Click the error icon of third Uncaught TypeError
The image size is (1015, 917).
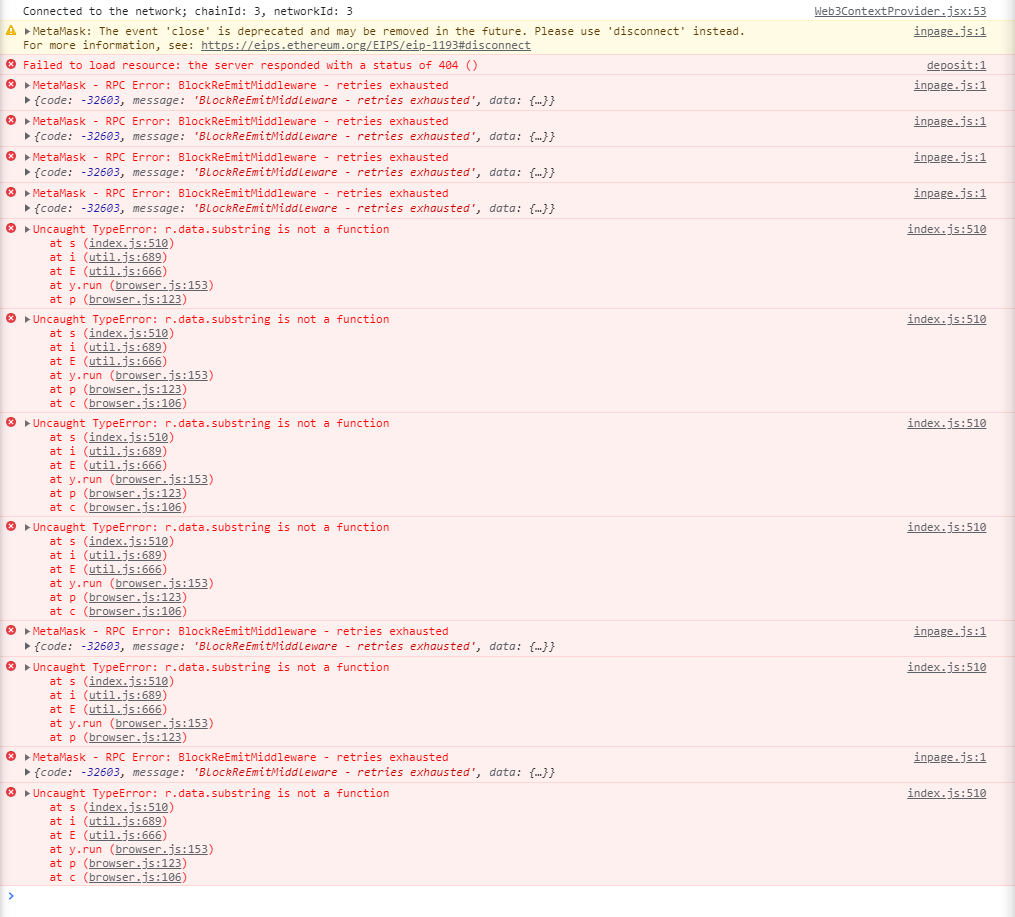(11, 422)
